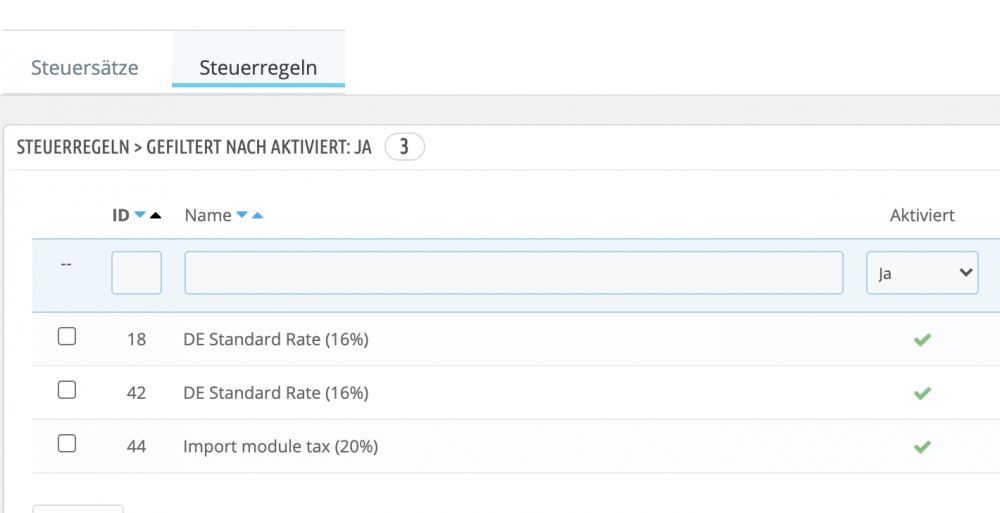Sort Name column ascending arrow

pos(257,216)
